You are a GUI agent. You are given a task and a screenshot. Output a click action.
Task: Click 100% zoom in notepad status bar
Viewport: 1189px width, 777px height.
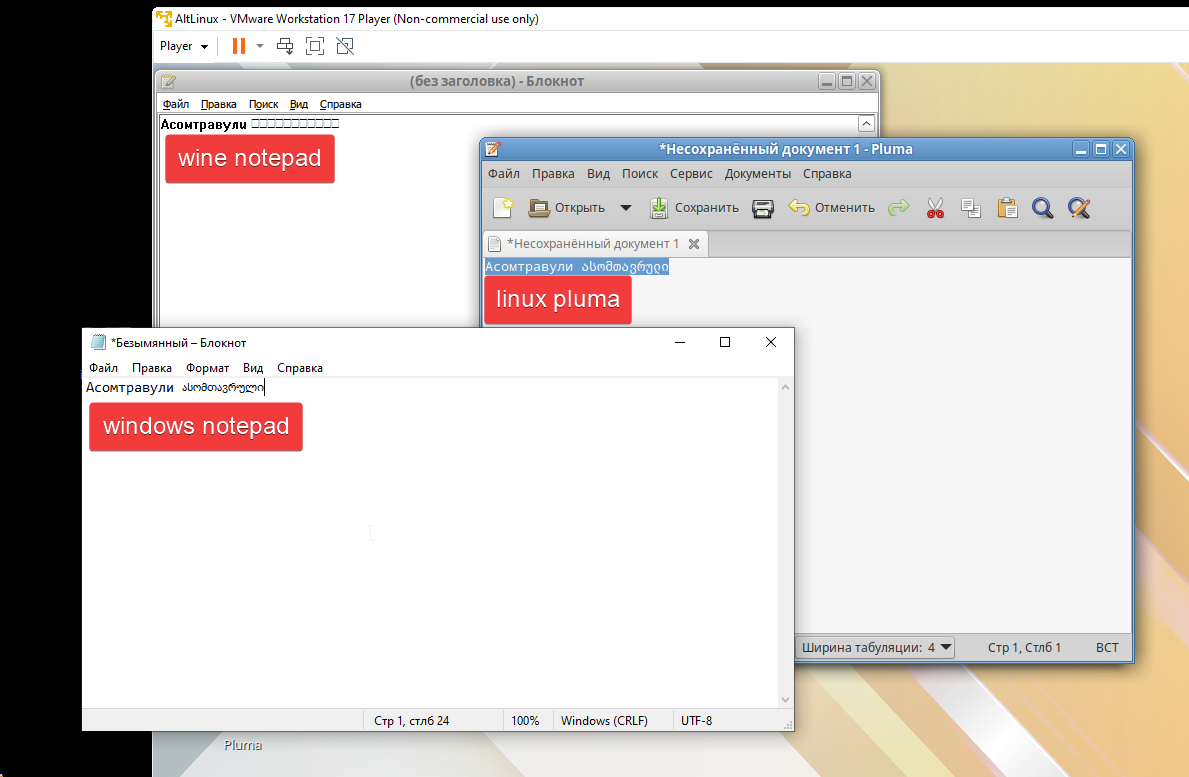click(x=525, y=721)
